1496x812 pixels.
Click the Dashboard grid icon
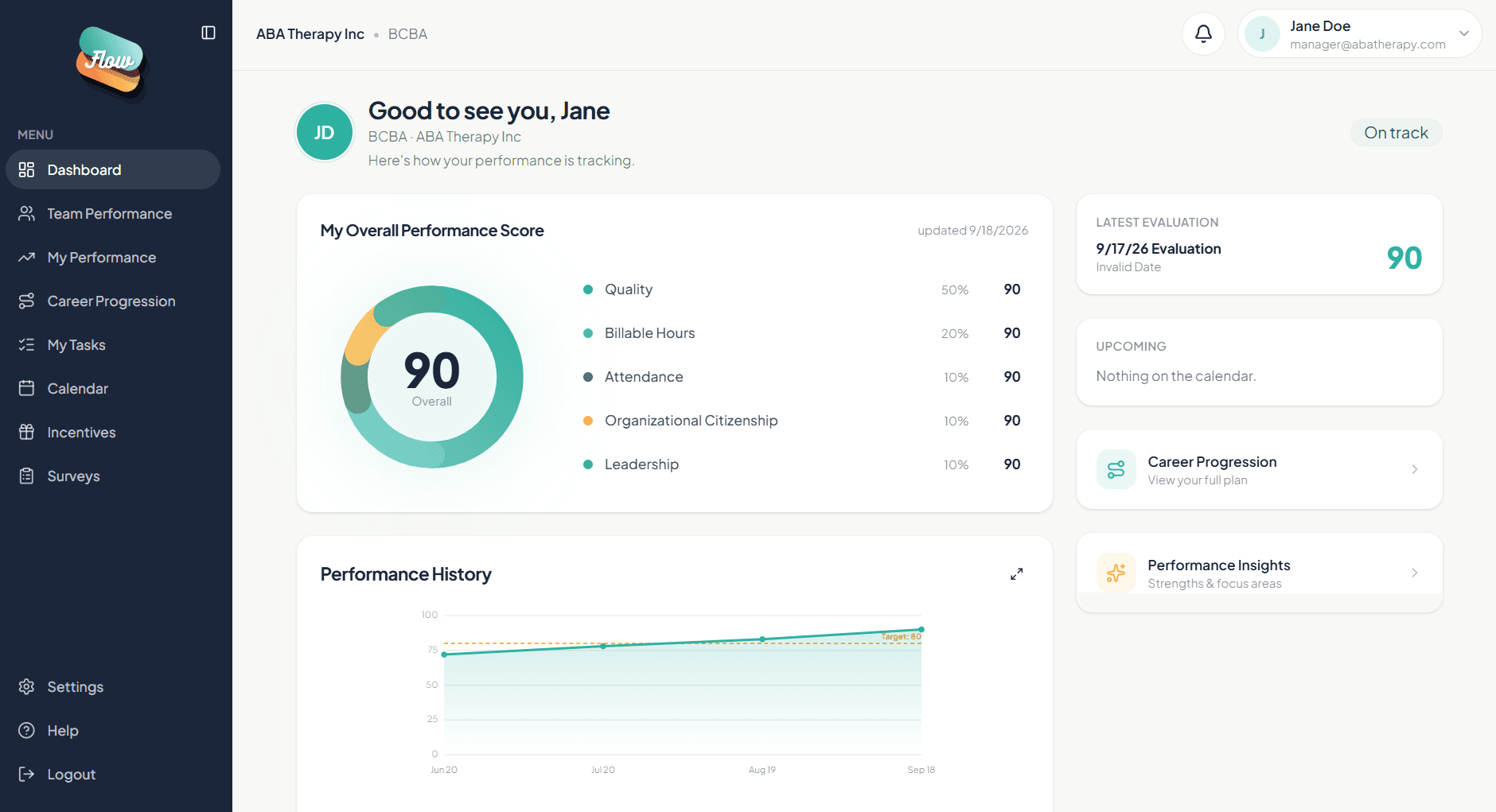point(27,169)
